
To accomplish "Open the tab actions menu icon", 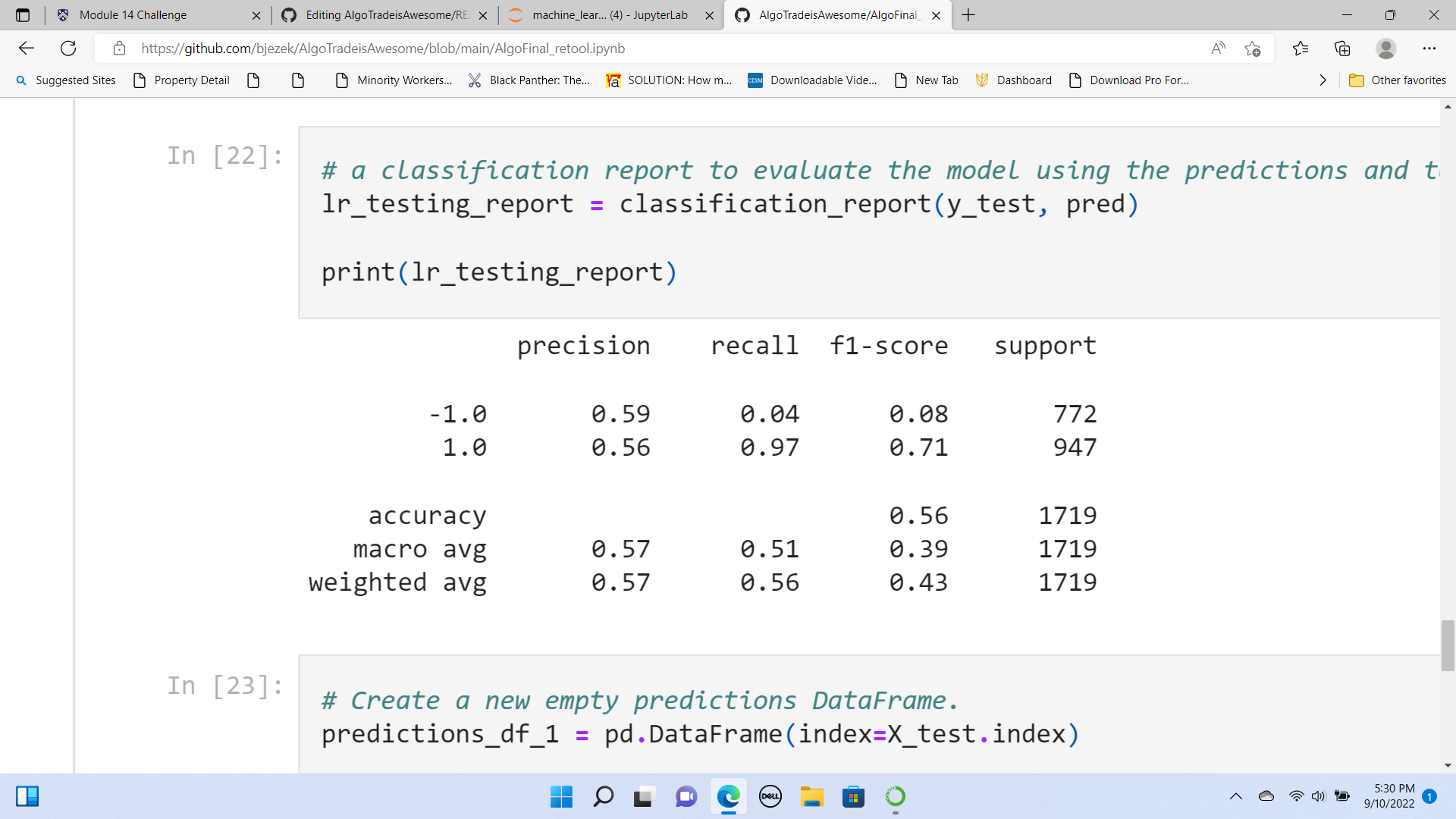I will [x=23, y=15].
